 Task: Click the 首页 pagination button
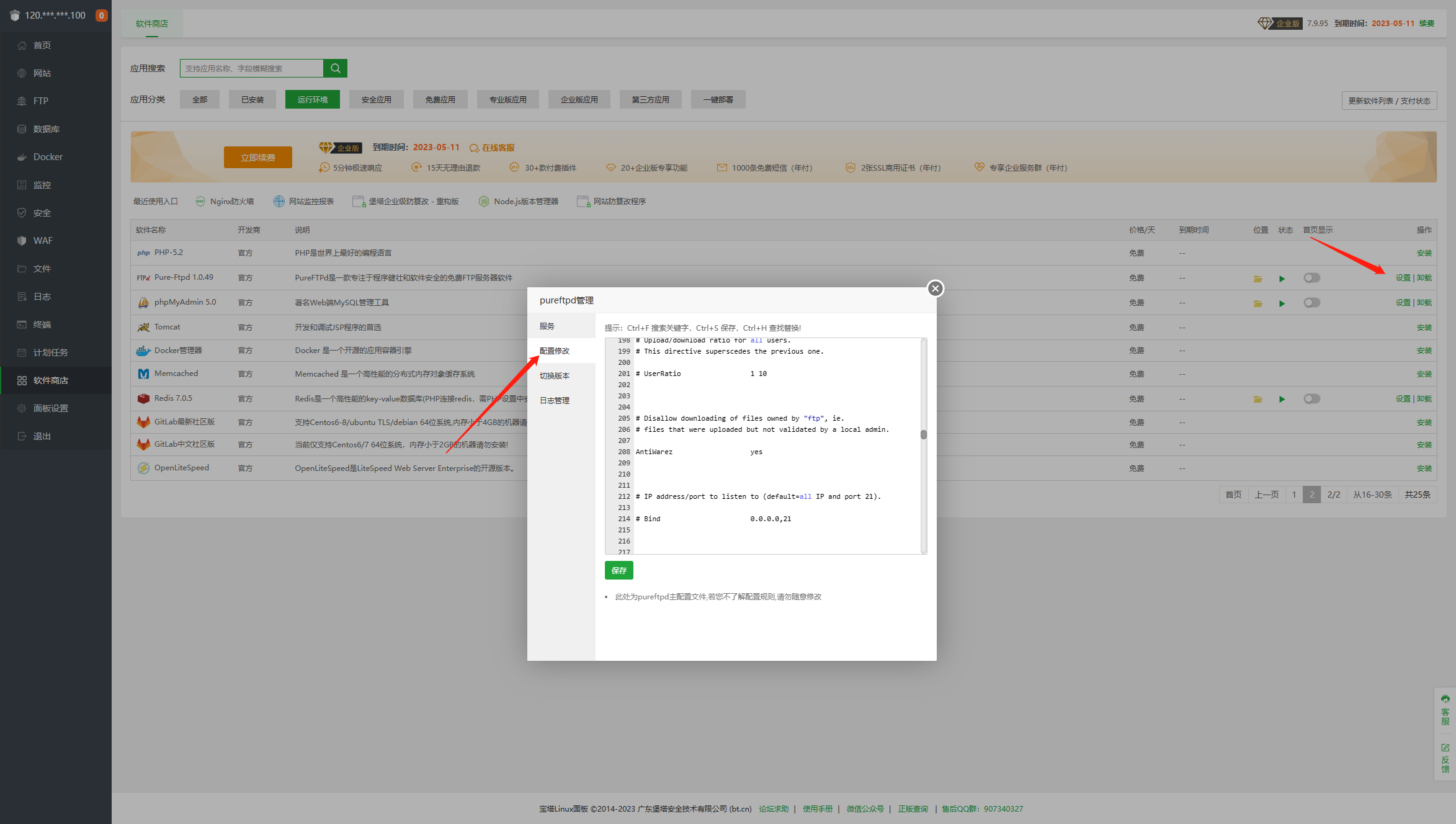tap(1234, 495)
